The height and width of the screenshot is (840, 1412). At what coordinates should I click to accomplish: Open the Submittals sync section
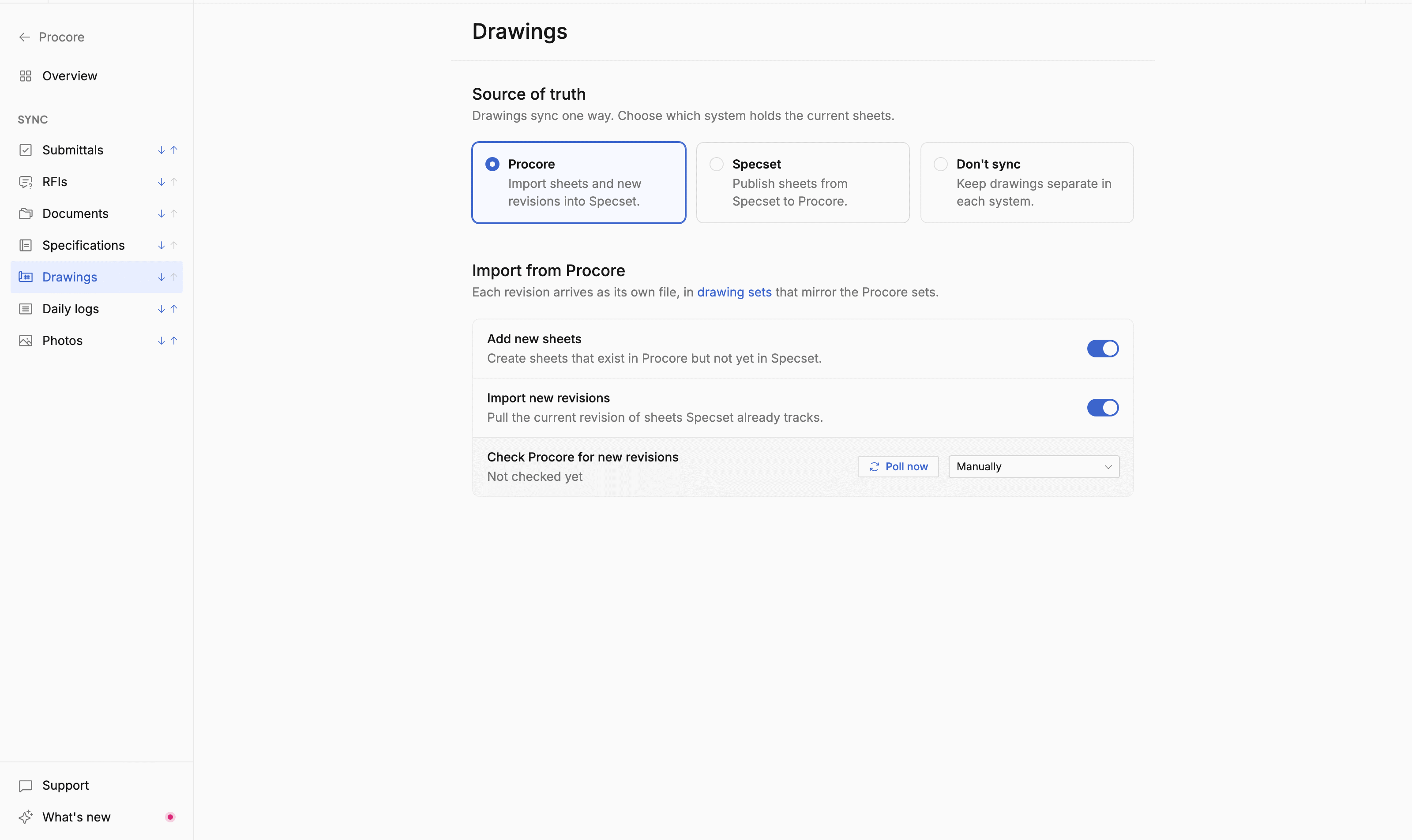tap(96, 150)
